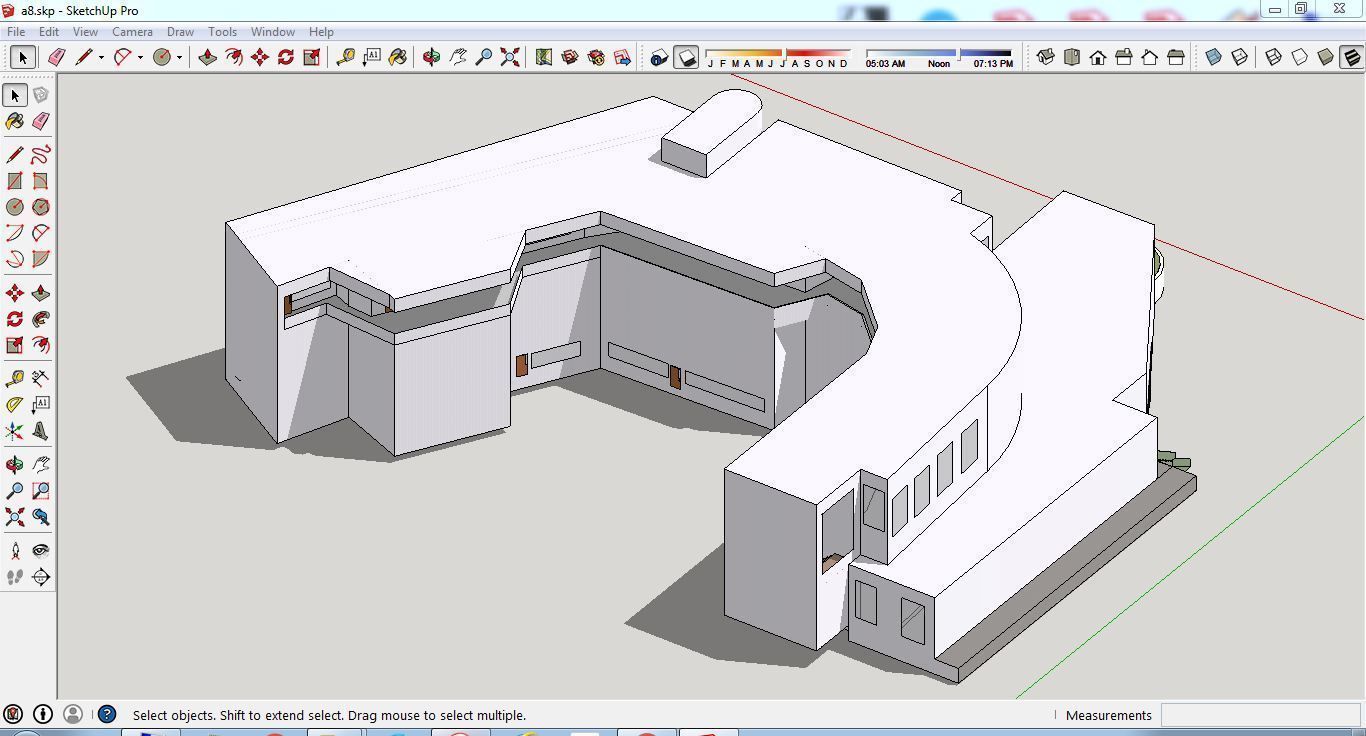Viewport: 1366px width, 736px height.
Task: Expand the Line tool dropdown arrow
Action: click(101, 57)
